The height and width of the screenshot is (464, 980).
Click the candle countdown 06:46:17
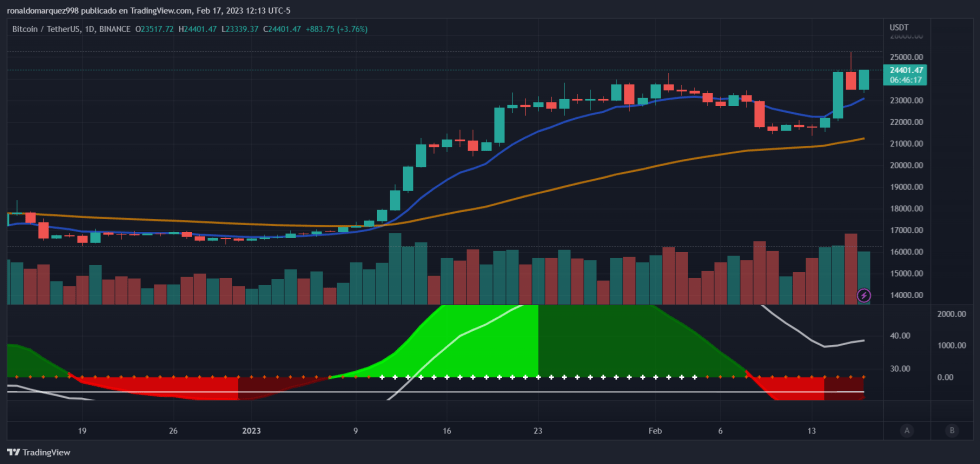click(906, 80)
